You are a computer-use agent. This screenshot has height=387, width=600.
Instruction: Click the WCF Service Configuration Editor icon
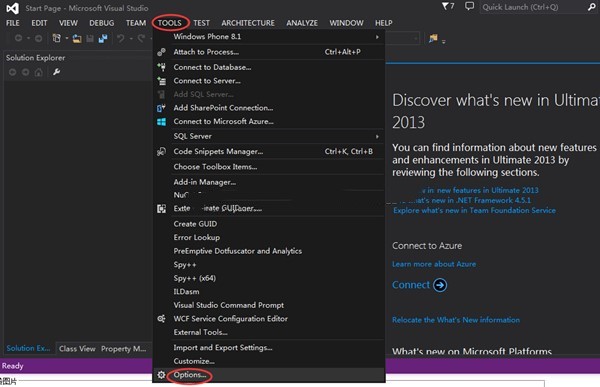point(161,318)
